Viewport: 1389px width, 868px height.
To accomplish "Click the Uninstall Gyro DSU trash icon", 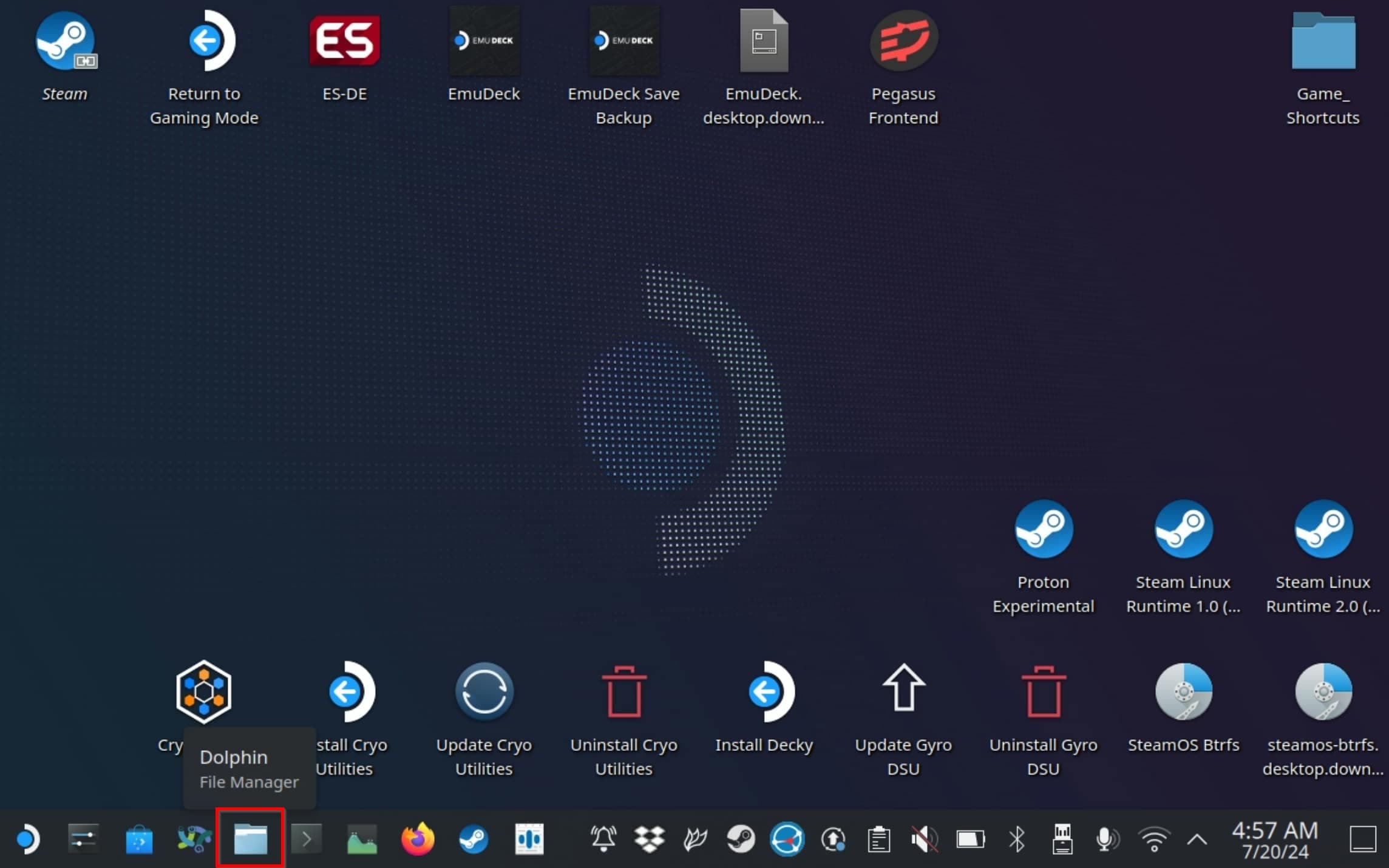I will click(1044, 692).
